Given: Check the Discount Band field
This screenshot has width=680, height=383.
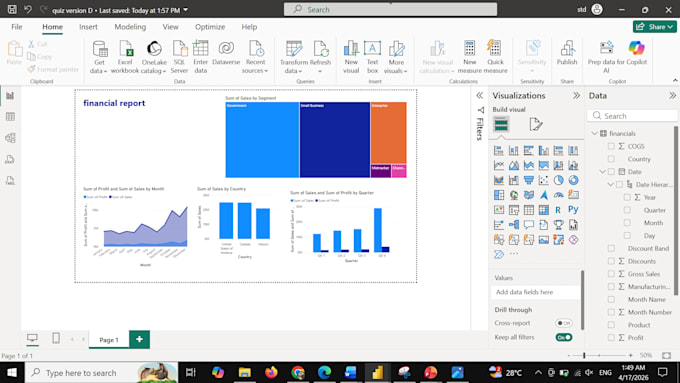Looking at the screenshot, I should [x=611, y=249].
